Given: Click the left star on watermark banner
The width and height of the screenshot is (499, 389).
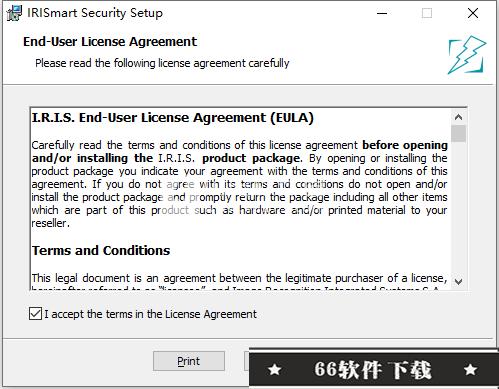Looking at the screenshot, I should point(275,369).
